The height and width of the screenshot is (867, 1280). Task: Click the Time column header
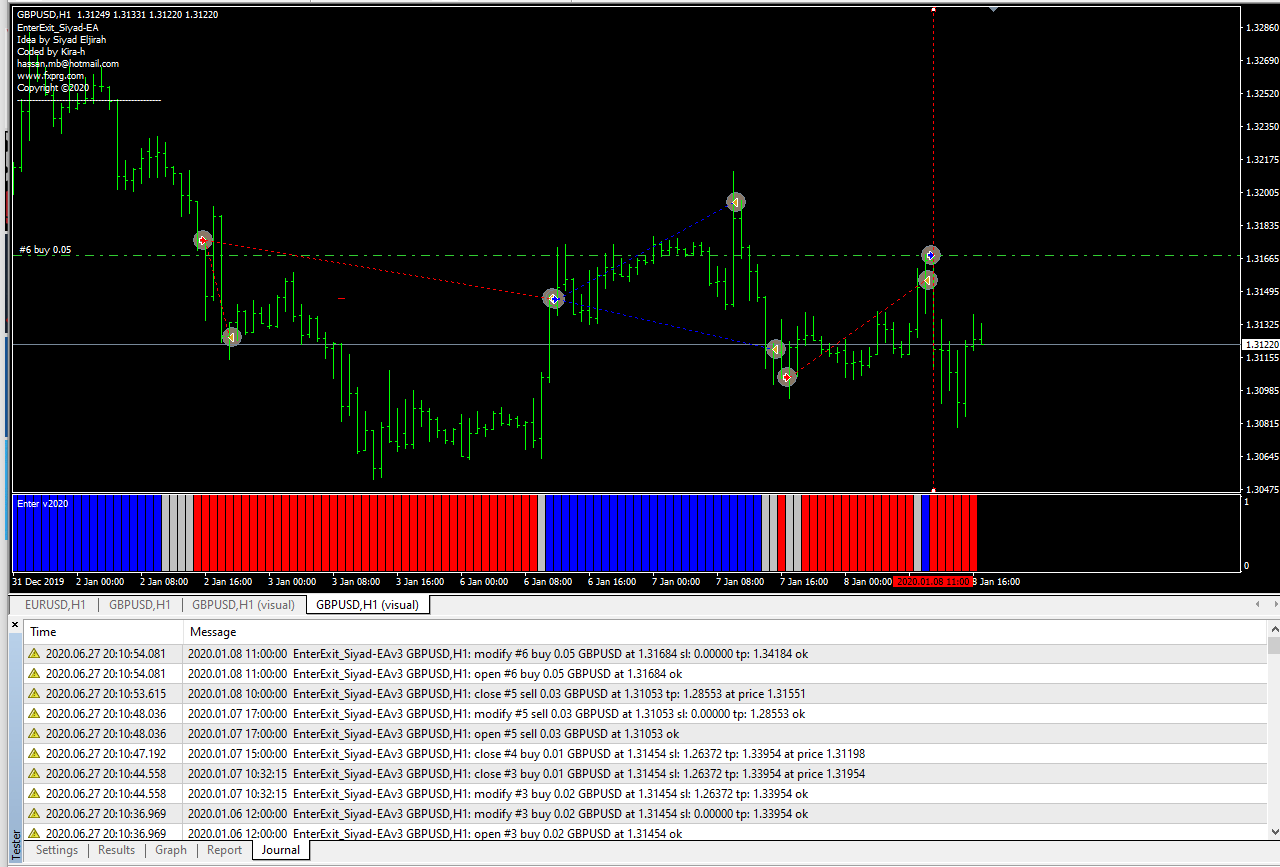44,632
